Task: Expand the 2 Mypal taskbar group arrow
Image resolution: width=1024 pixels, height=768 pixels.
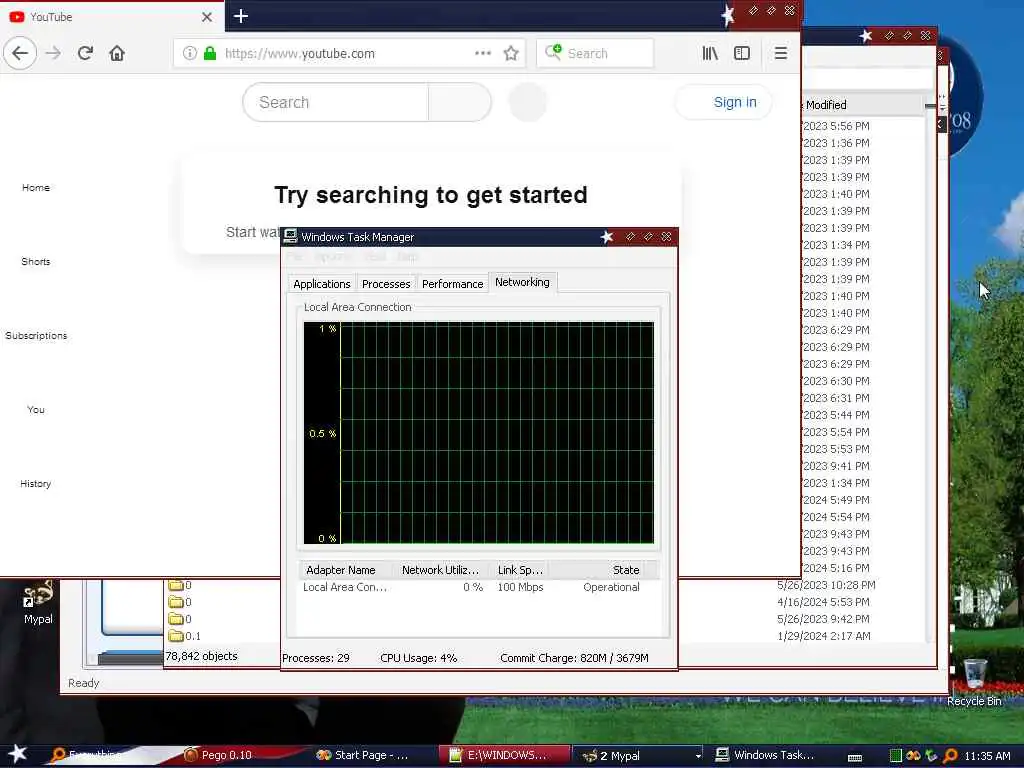Action: tap(698, 756)
